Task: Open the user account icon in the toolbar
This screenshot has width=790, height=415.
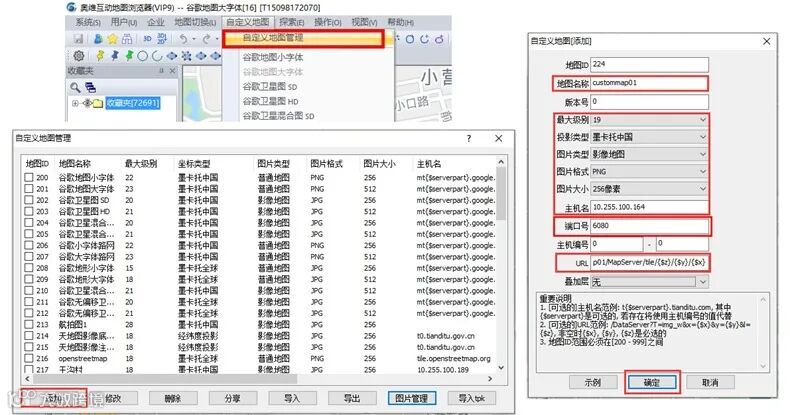Action: coord(98,39)
